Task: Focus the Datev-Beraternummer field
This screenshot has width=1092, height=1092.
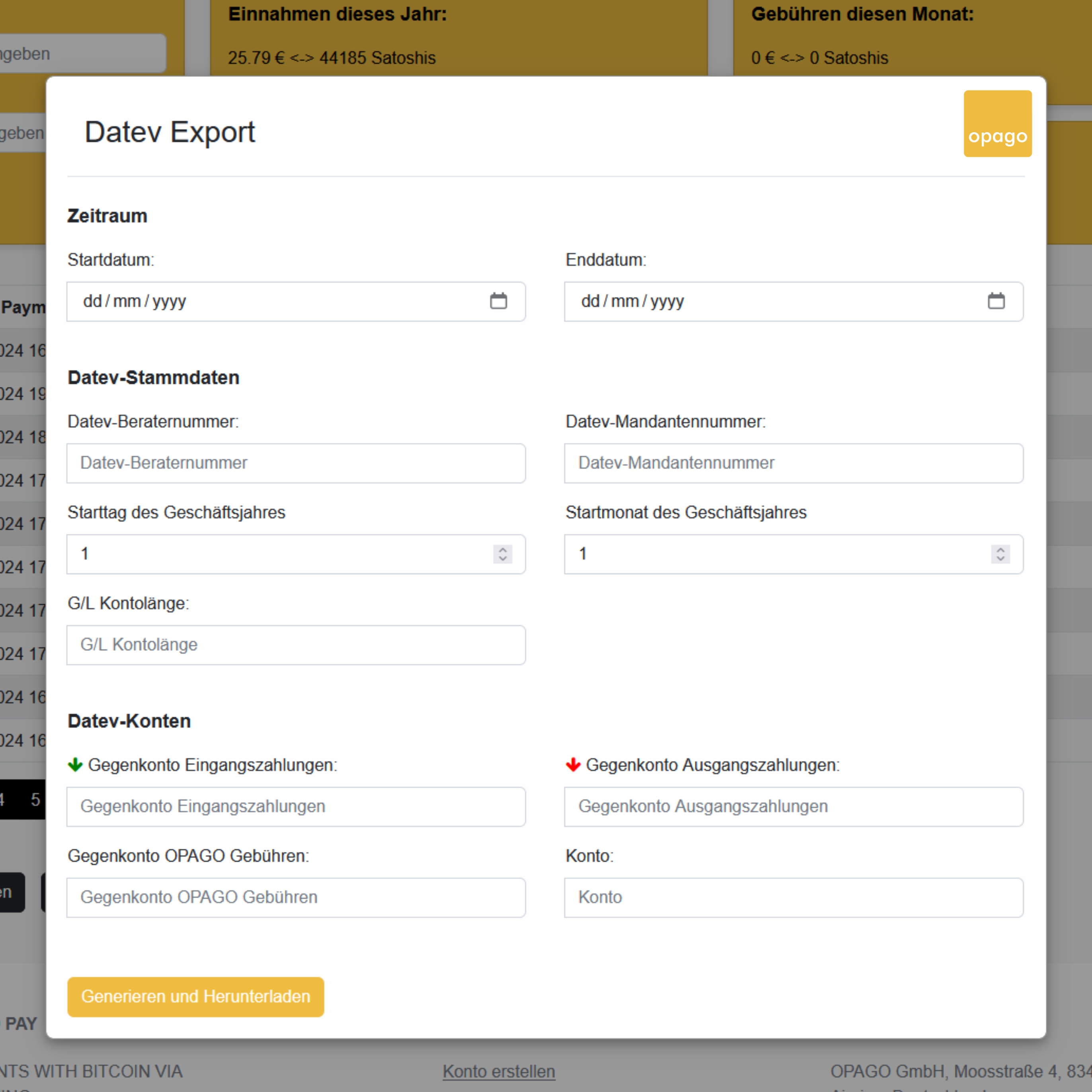Action: click(x=296, y=463)
